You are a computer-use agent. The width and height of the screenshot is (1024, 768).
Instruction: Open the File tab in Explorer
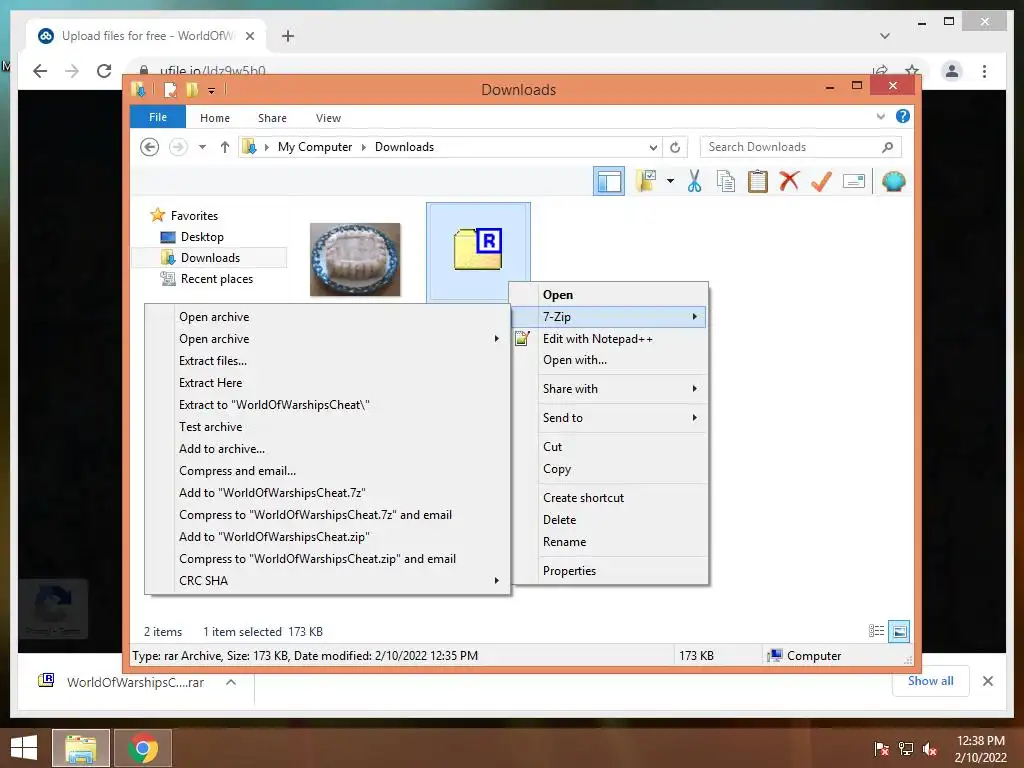pyautogui.click(x=158, y=117)
